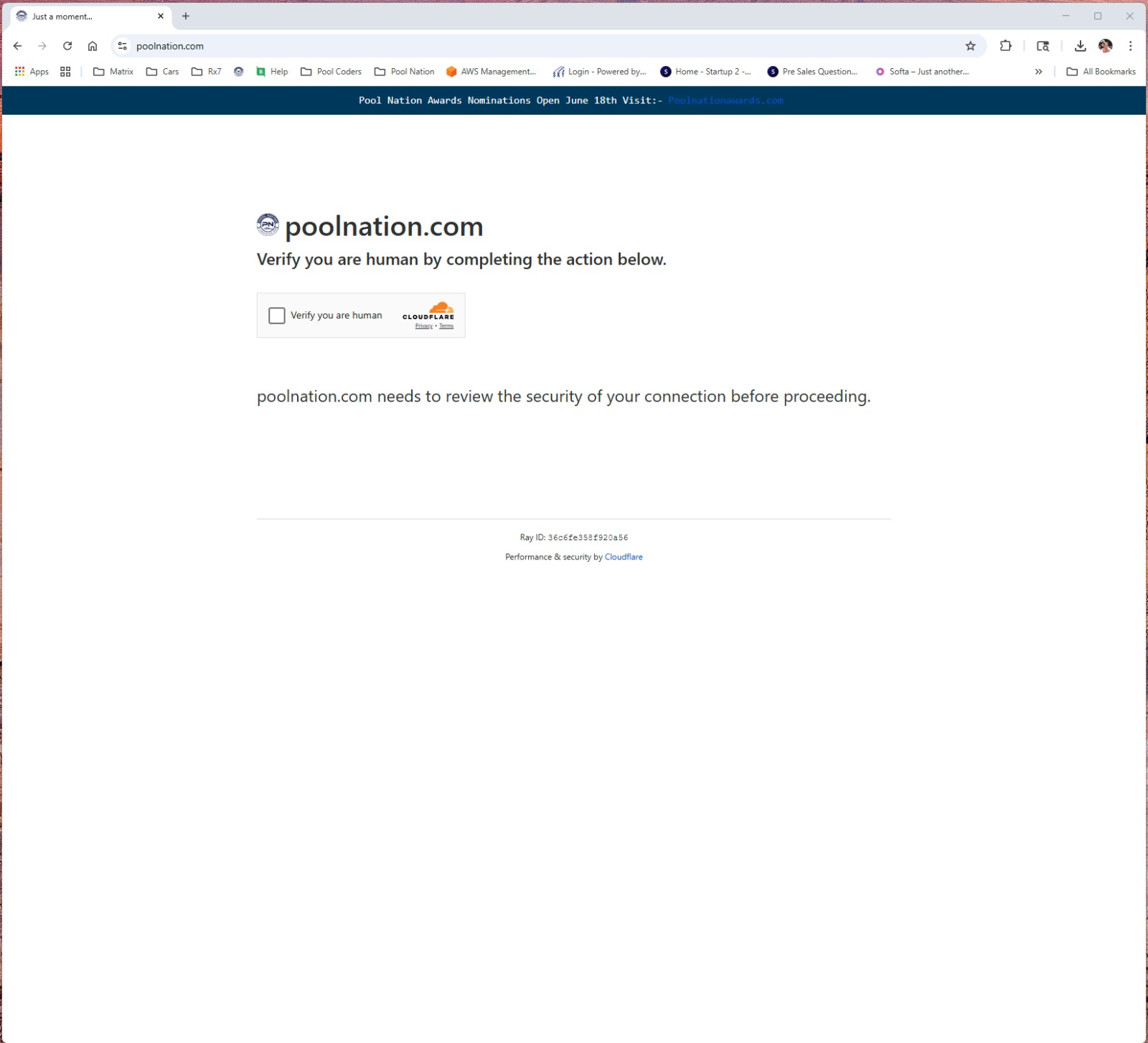Open tab groups grid icon

point(65,72)
